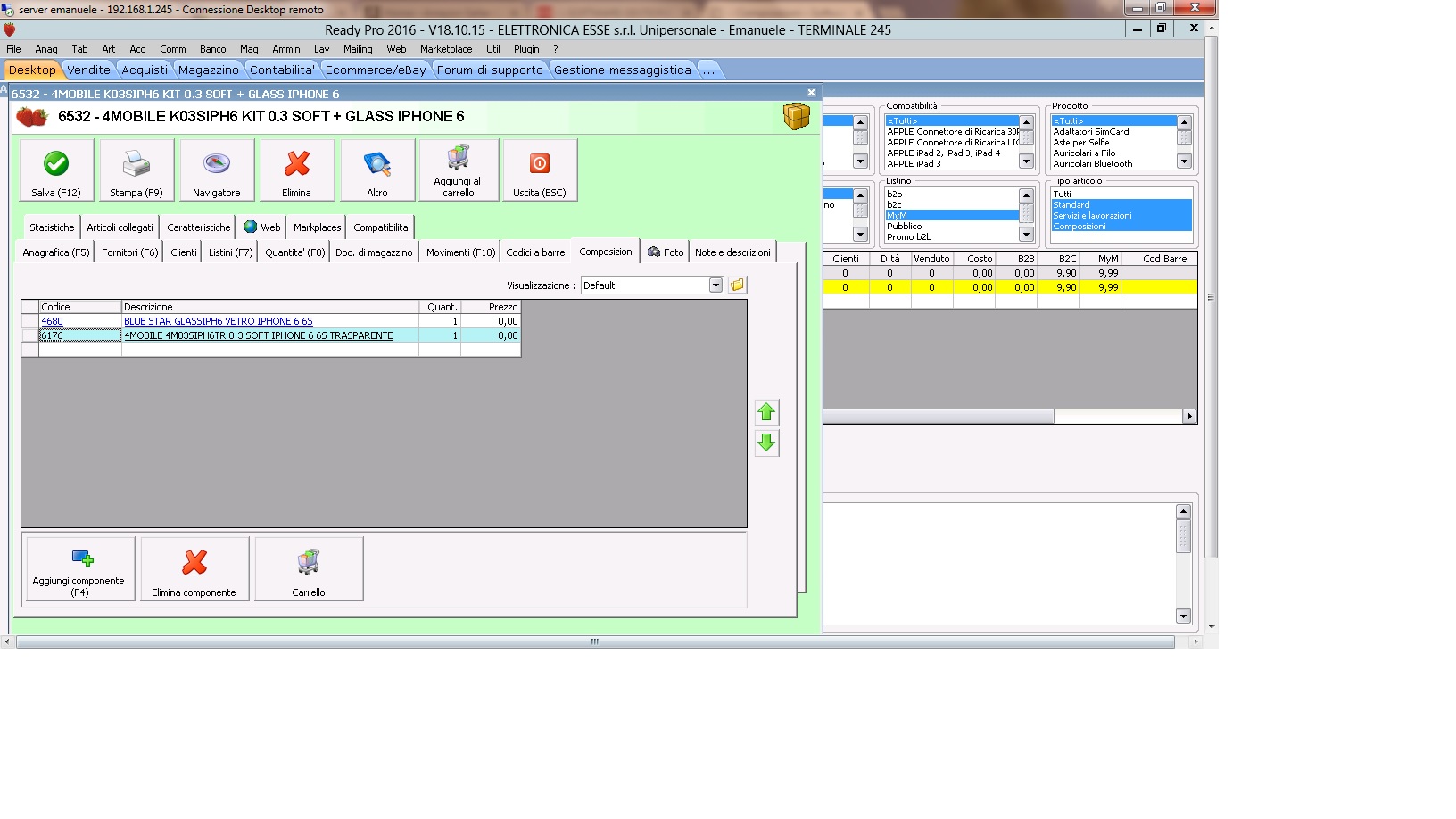Viewport: 1456px width, 819px height.
Task: Open the Compatibilita' tab
Action: 382,227
